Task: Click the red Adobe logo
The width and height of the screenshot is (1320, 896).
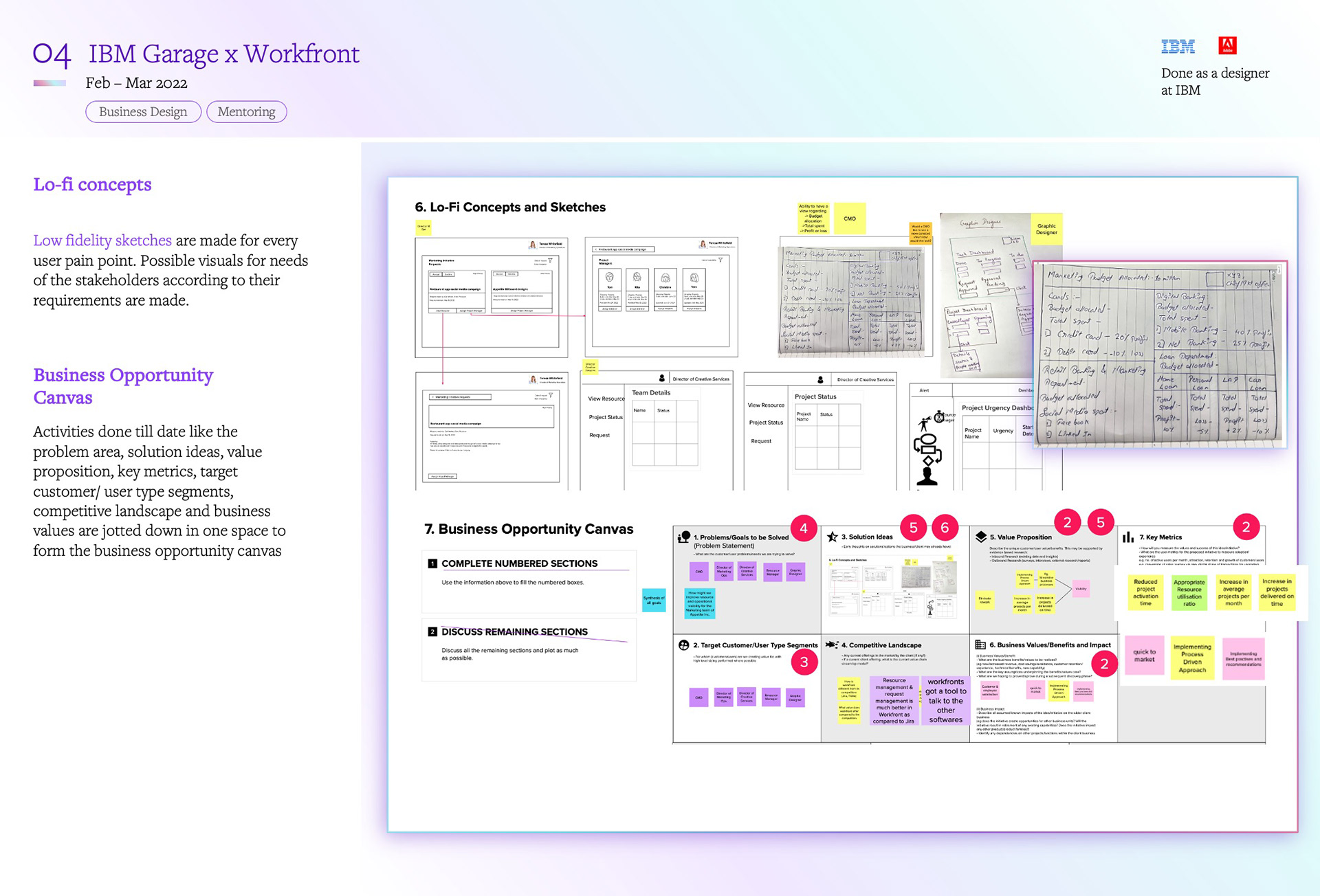Action: (1227, 46)
